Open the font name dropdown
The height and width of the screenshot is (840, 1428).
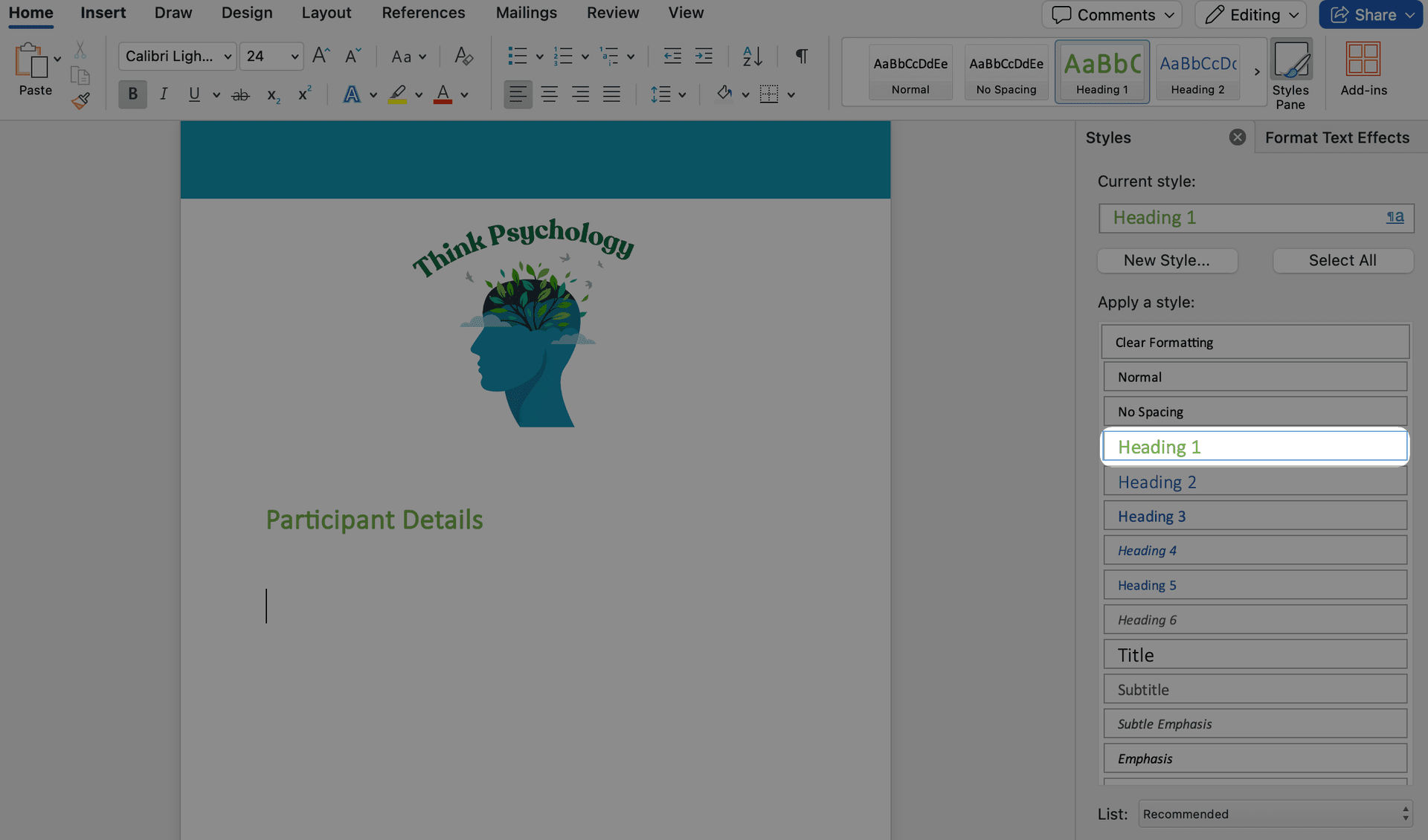click(x=228, y=56)
